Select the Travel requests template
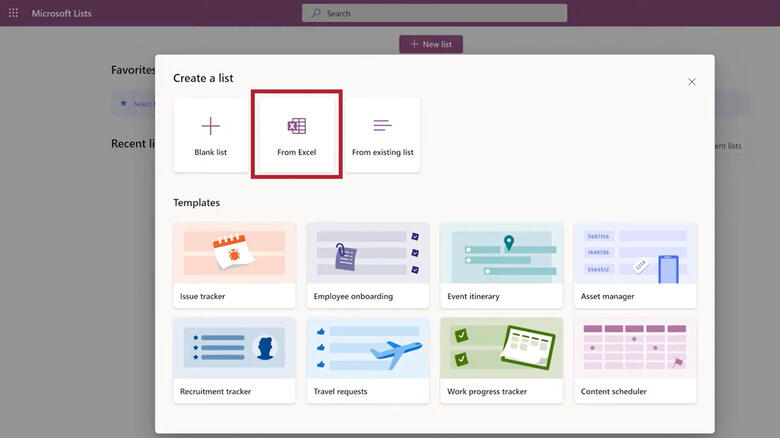 pos(367,359)
